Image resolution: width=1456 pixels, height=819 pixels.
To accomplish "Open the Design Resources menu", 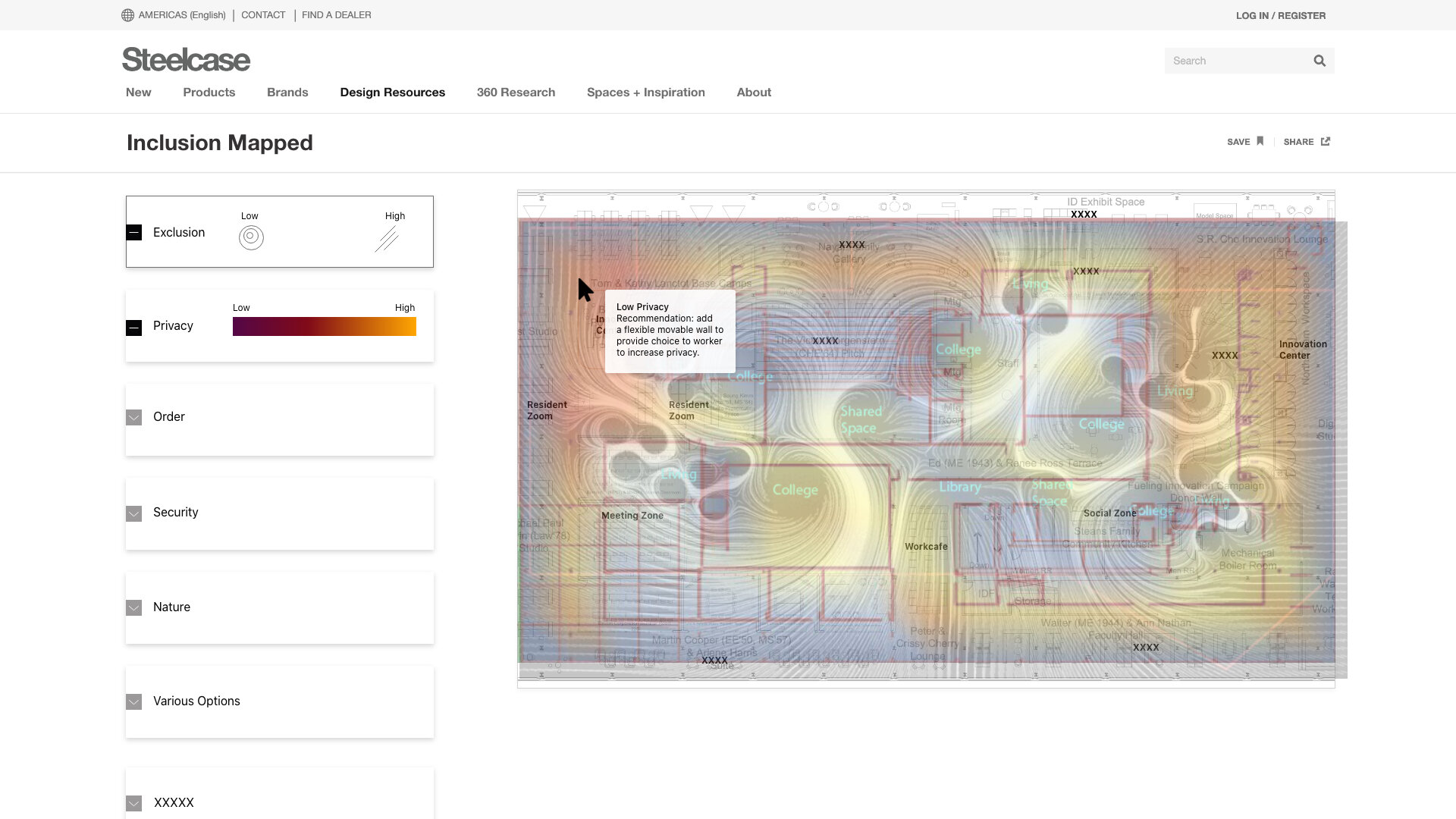I will click(x=392, y=93).
